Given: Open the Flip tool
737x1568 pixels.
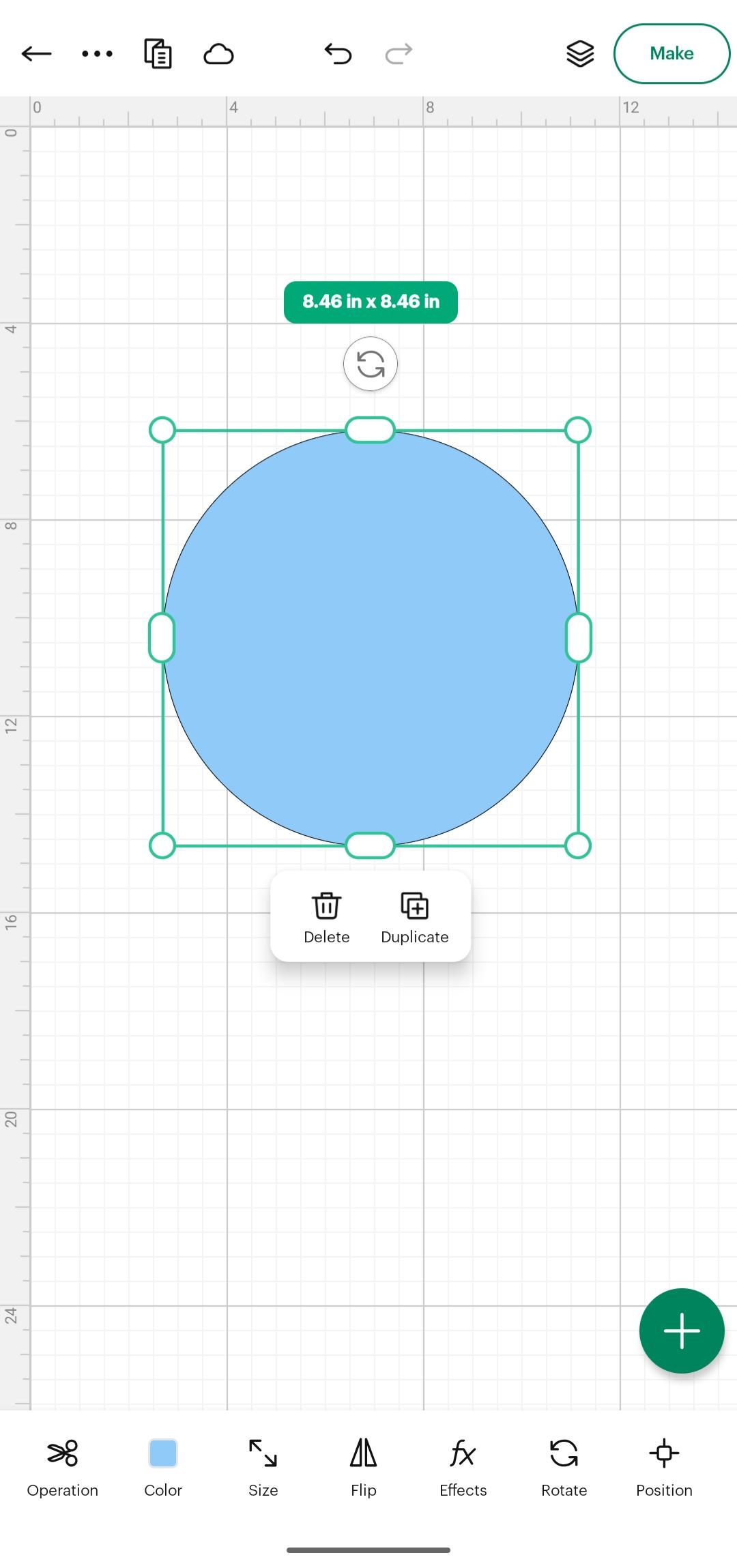Looking at the screenshot, I should 363,1468.
